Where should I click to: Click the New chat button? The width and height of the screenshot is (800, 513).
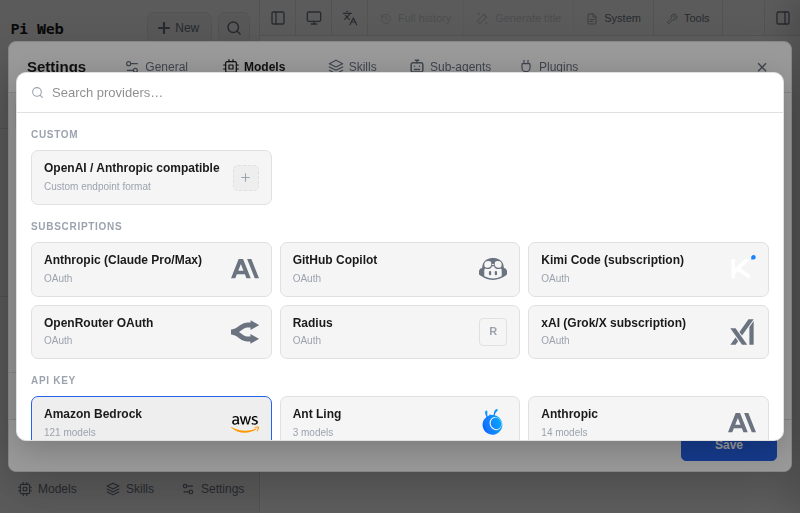(179, 28)
